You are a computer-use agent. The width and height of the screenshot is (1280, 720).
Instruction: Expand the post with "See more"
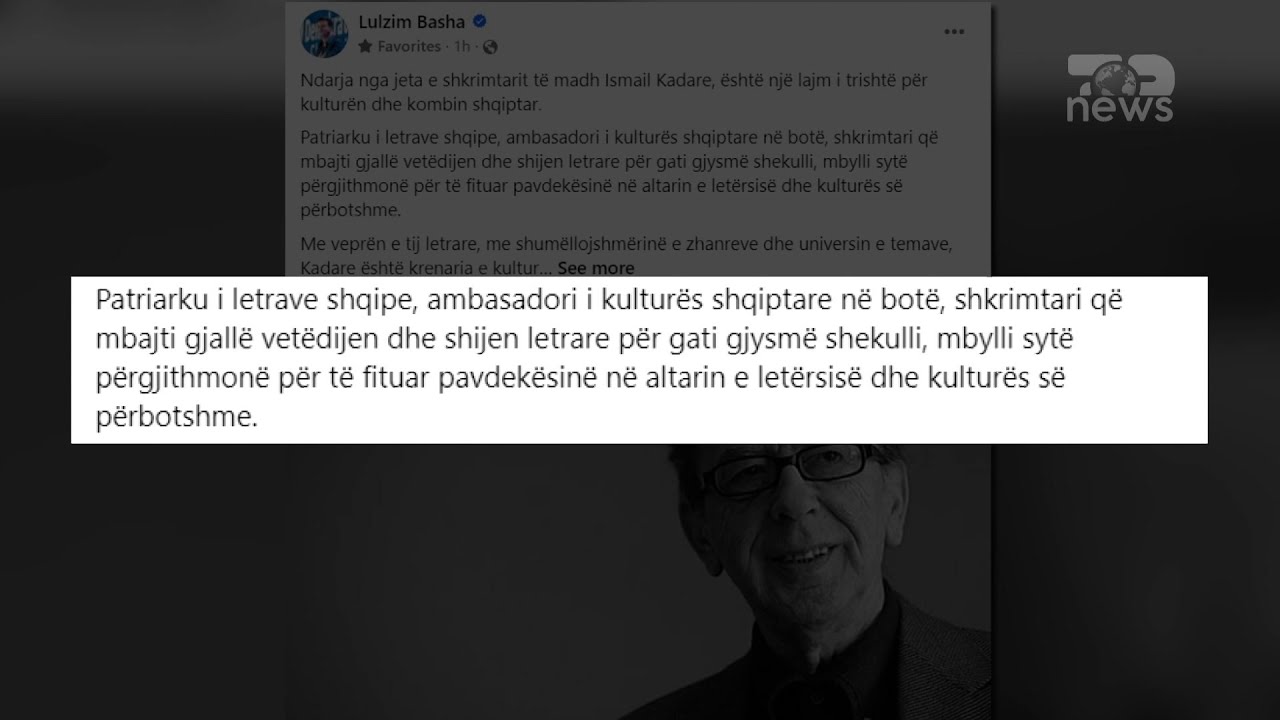click(x=596, y=268)
